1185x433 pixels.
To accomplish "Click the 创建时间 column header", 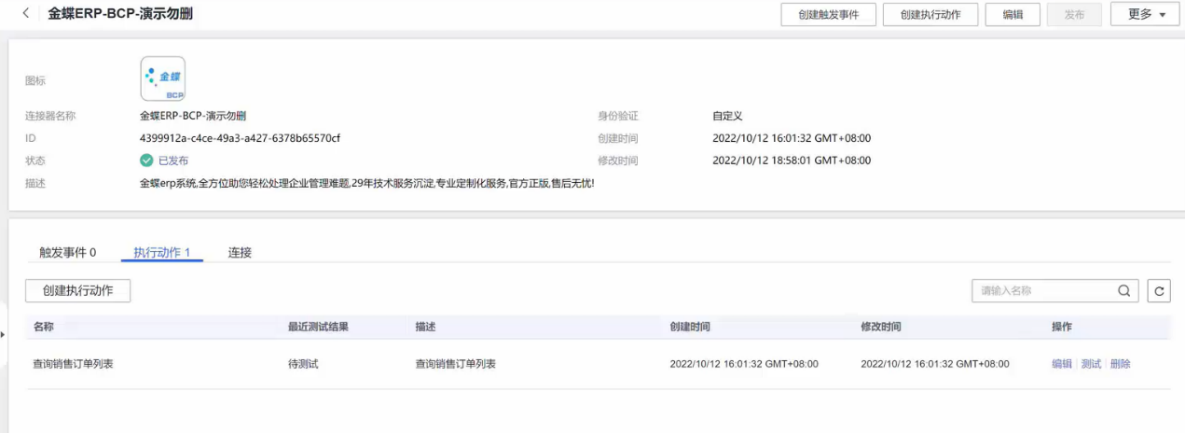I will tap(689, 327).
